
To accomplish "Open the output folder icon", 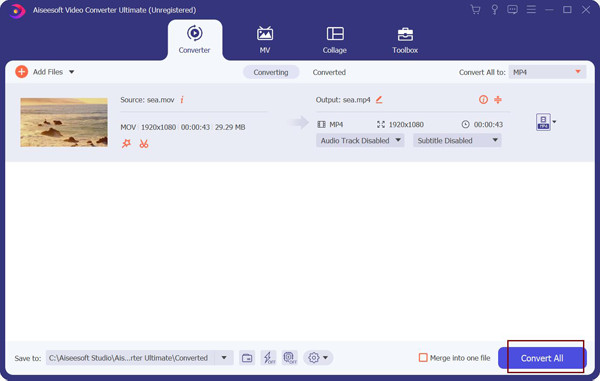I will (247, 358).
